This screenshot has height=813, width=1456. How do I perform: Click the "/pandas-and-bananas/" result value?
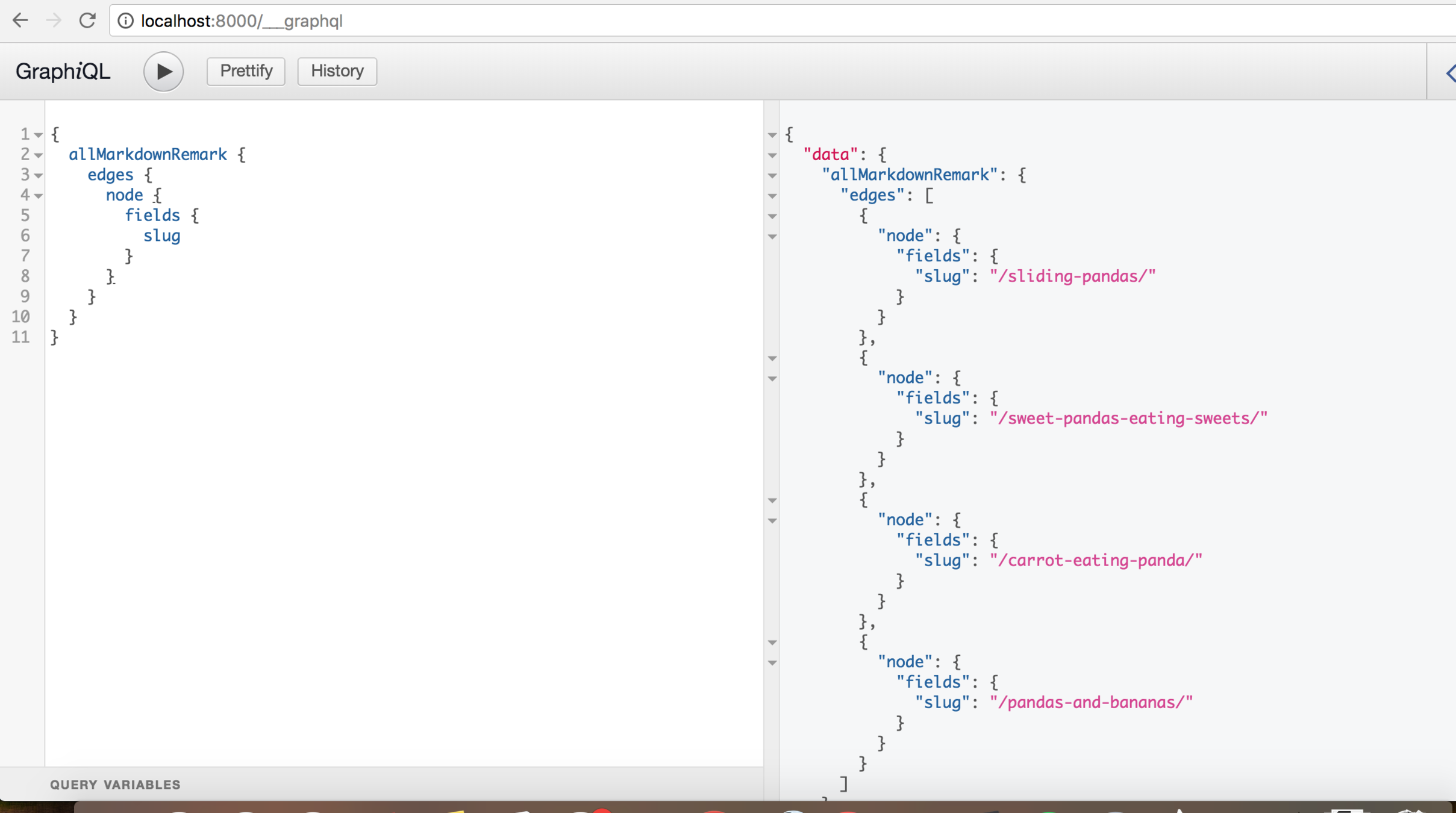tap(1091, 703)
